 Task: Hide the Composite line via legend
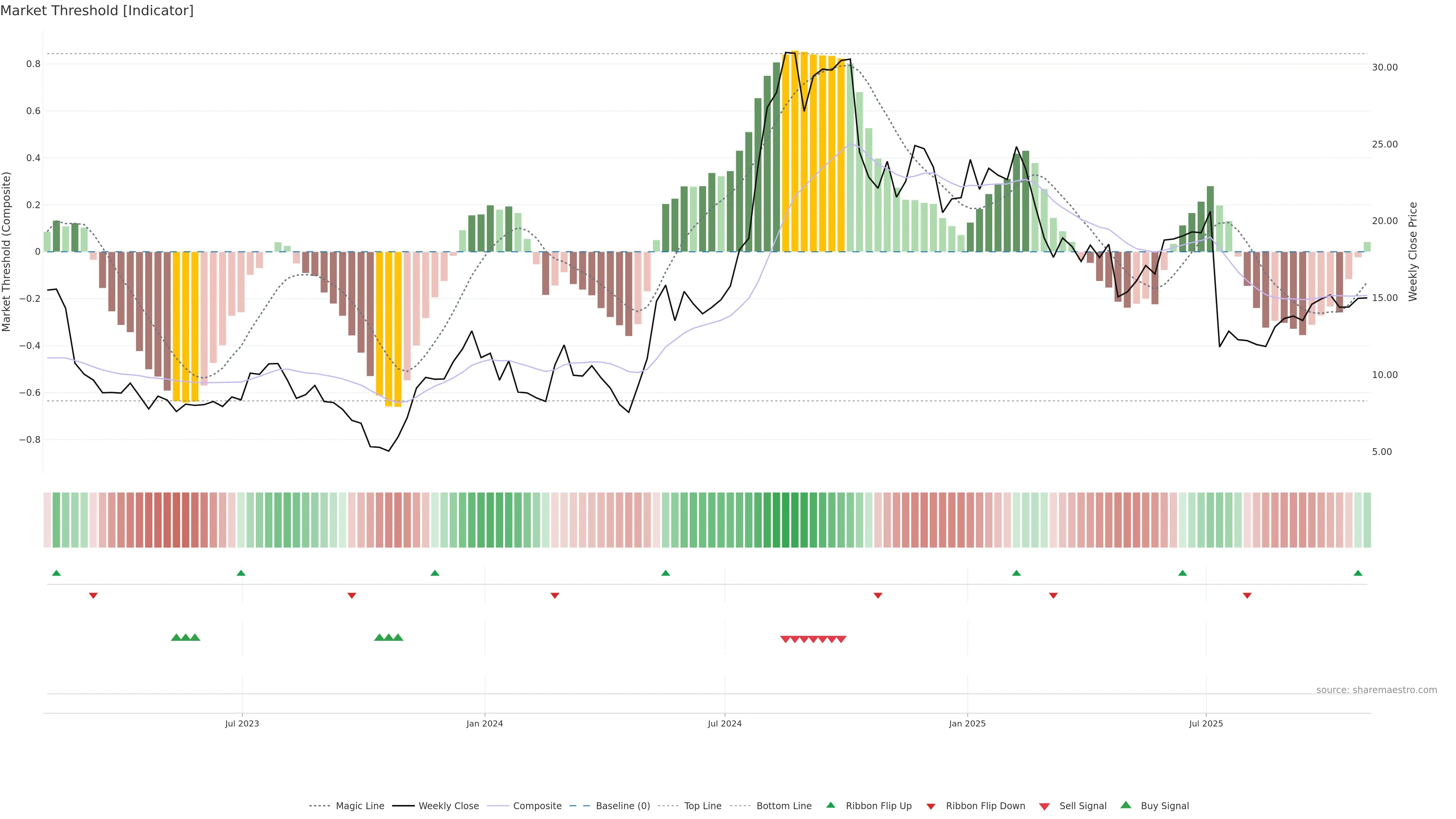537,806
